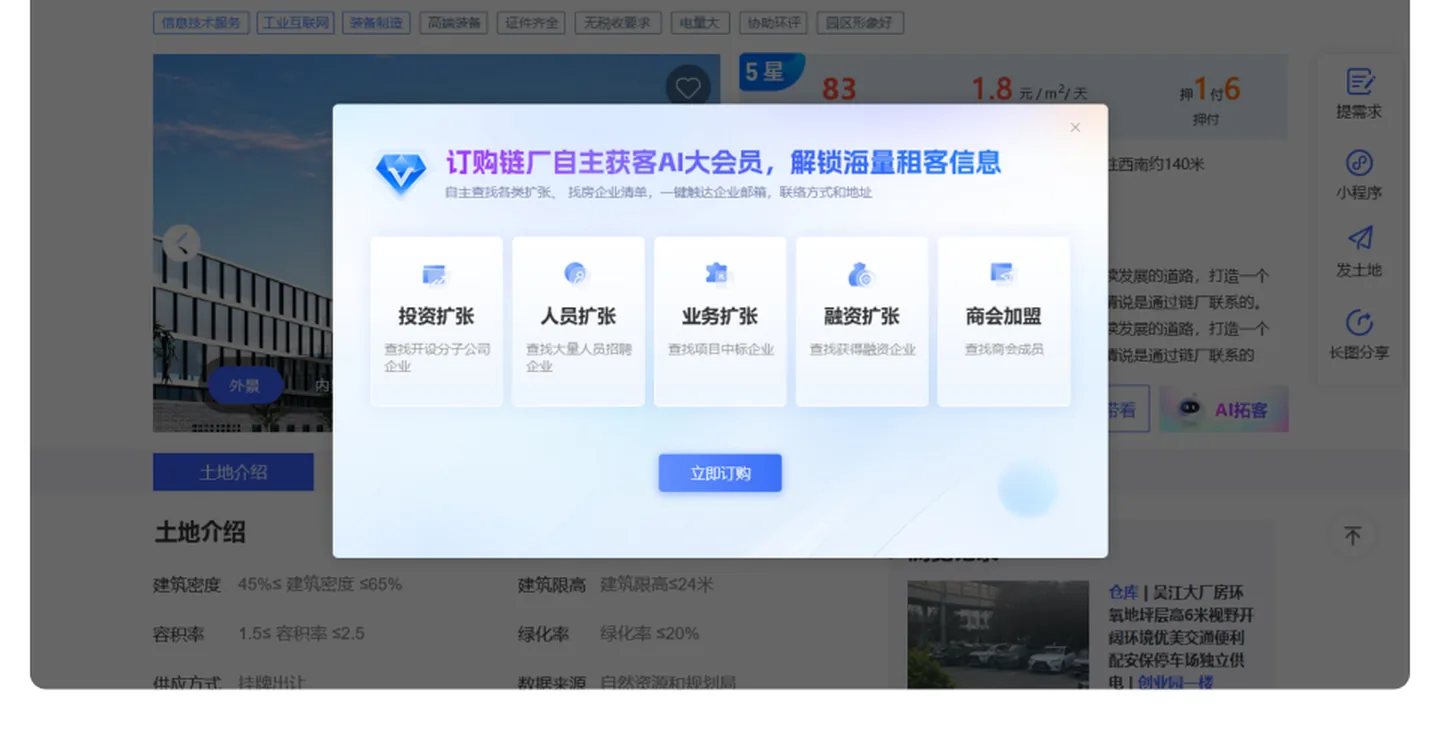Screen dimensions: 1440x738
Task: Click the 建筑限高≤24米 value
Action: click(657, 584)
